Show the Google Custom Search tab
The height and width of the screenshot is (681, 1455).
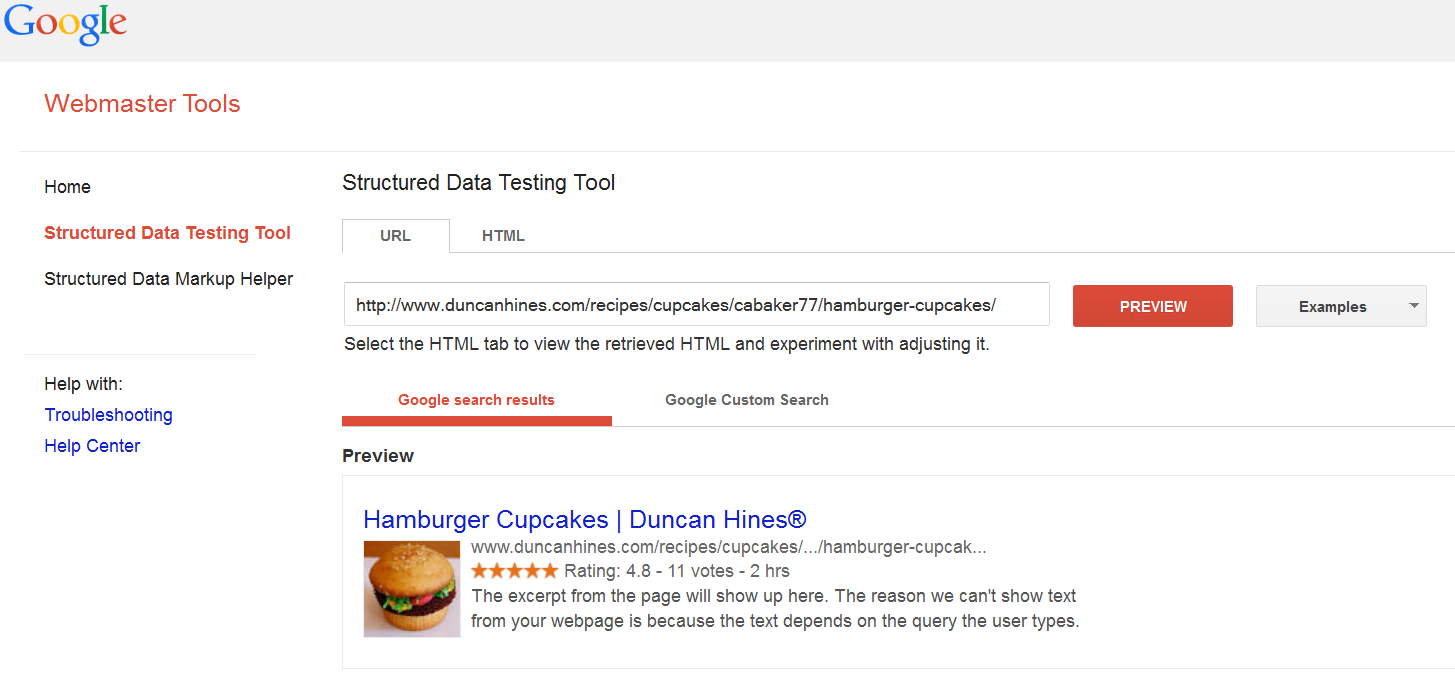pyautogui.click(x=746, y=400)
